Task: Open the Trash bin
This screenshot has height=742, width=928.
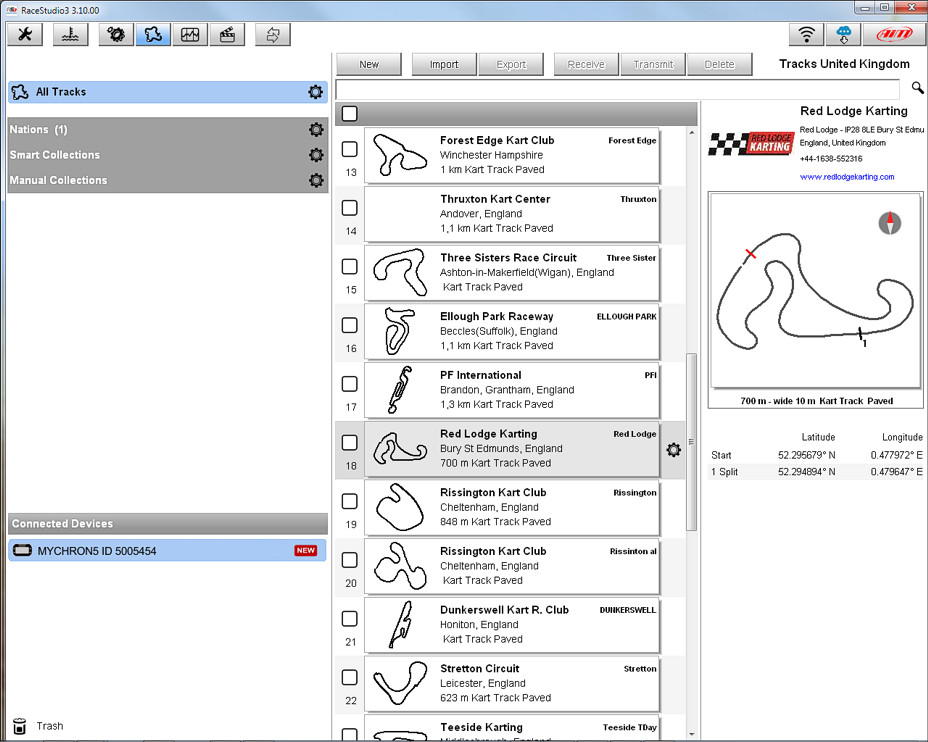Action: coord(20,726)
